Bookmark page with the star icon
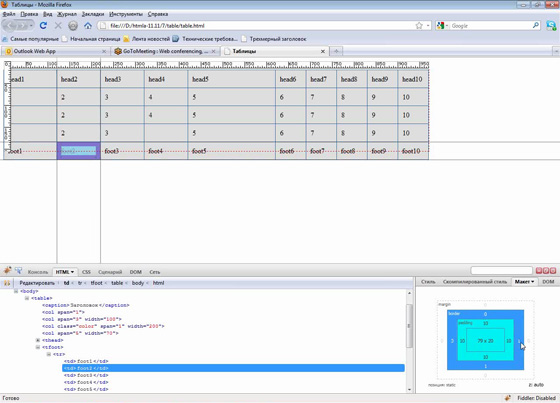Viewport: 560px width, 403px height. [x=419, y=26]
